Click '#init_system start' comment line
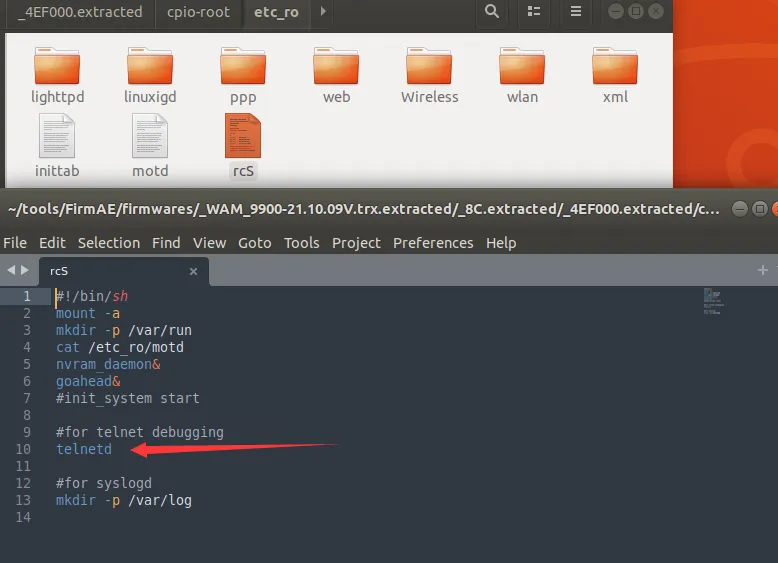 [128, 398]
